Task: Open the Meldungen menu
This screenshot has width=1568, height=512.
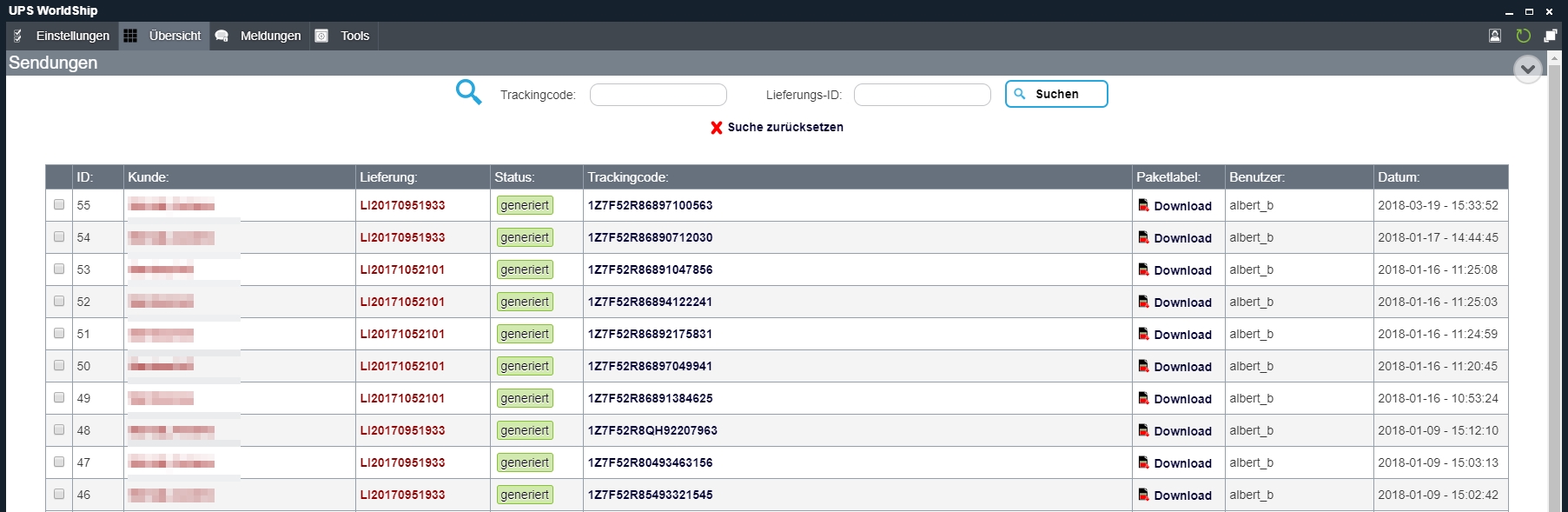Action: [x=270, y=36]
